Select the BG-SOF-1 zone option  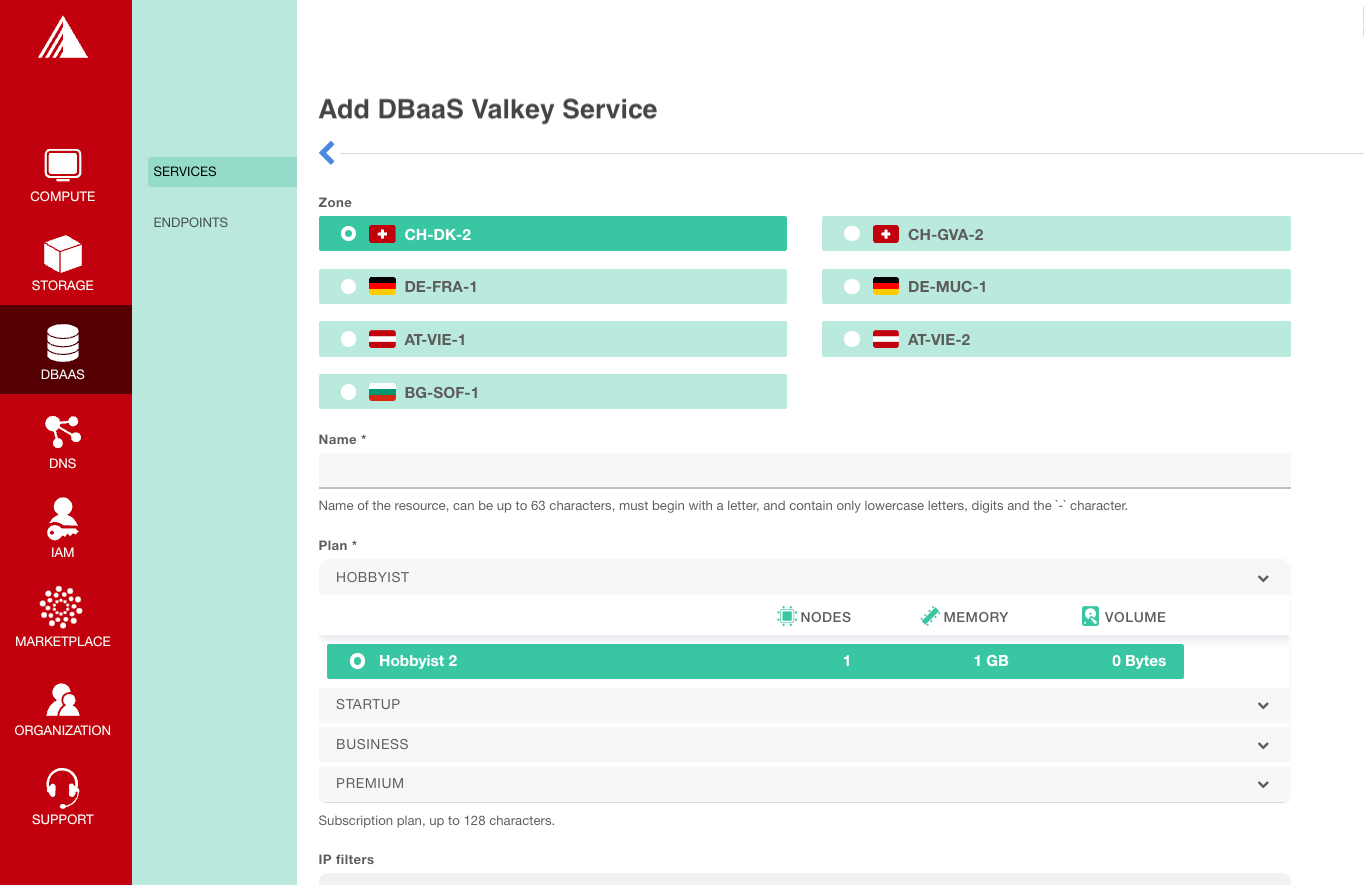pyautogui.click(x=552, y=391)
